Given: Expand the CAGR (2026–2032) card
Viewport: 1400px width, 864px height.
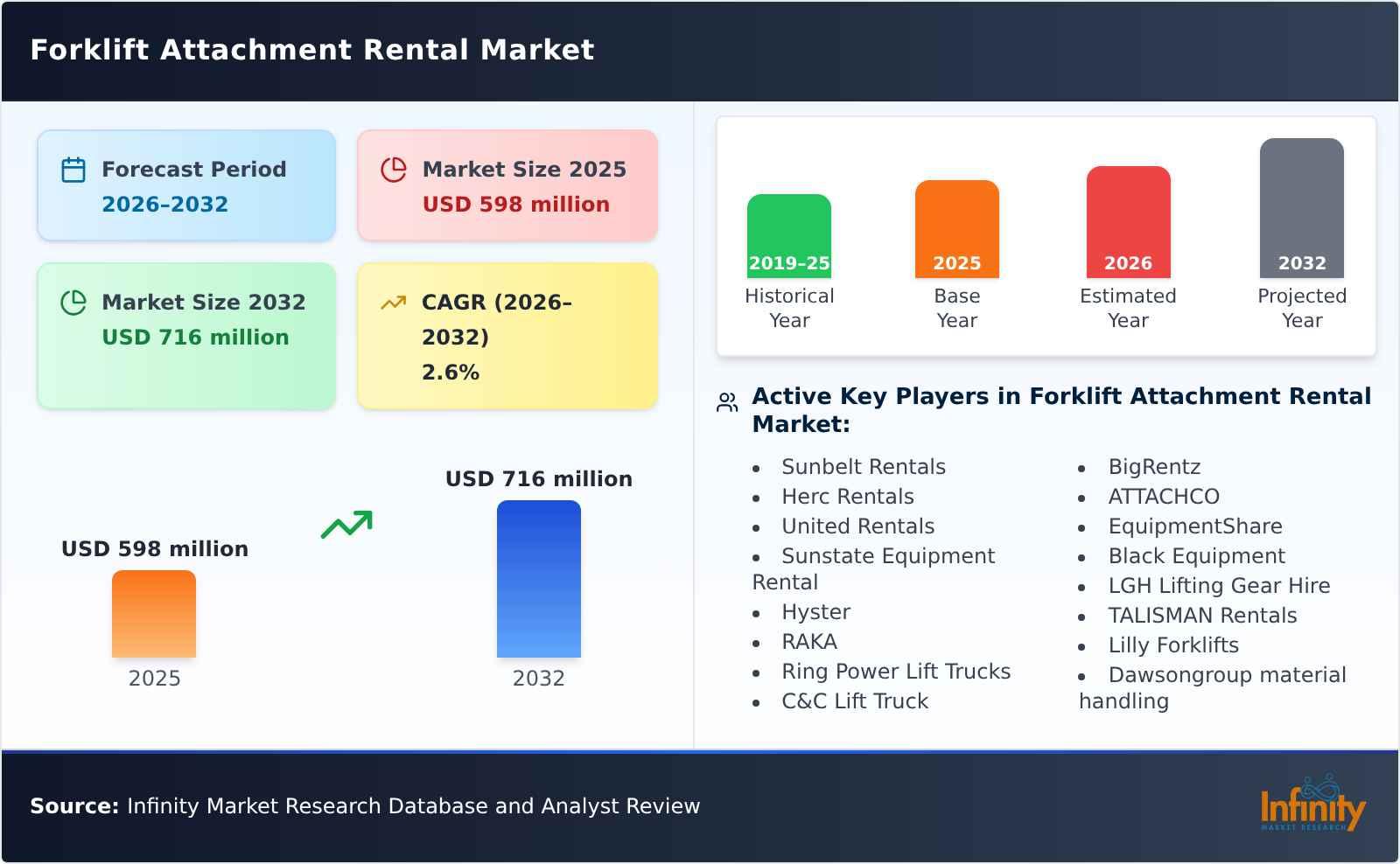Looking at the screenshot, I should click(x=506, y=335).
